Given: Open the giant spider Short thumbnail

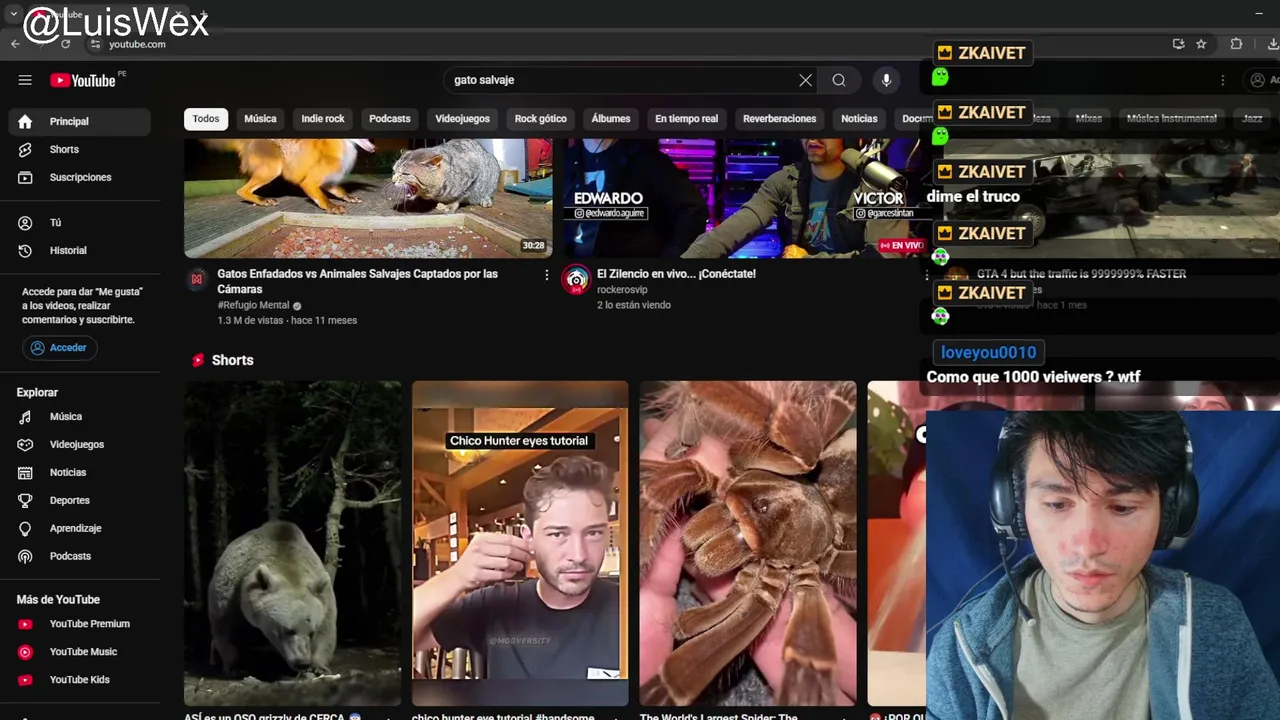Looking at the screenshot, I should [748, 543].
